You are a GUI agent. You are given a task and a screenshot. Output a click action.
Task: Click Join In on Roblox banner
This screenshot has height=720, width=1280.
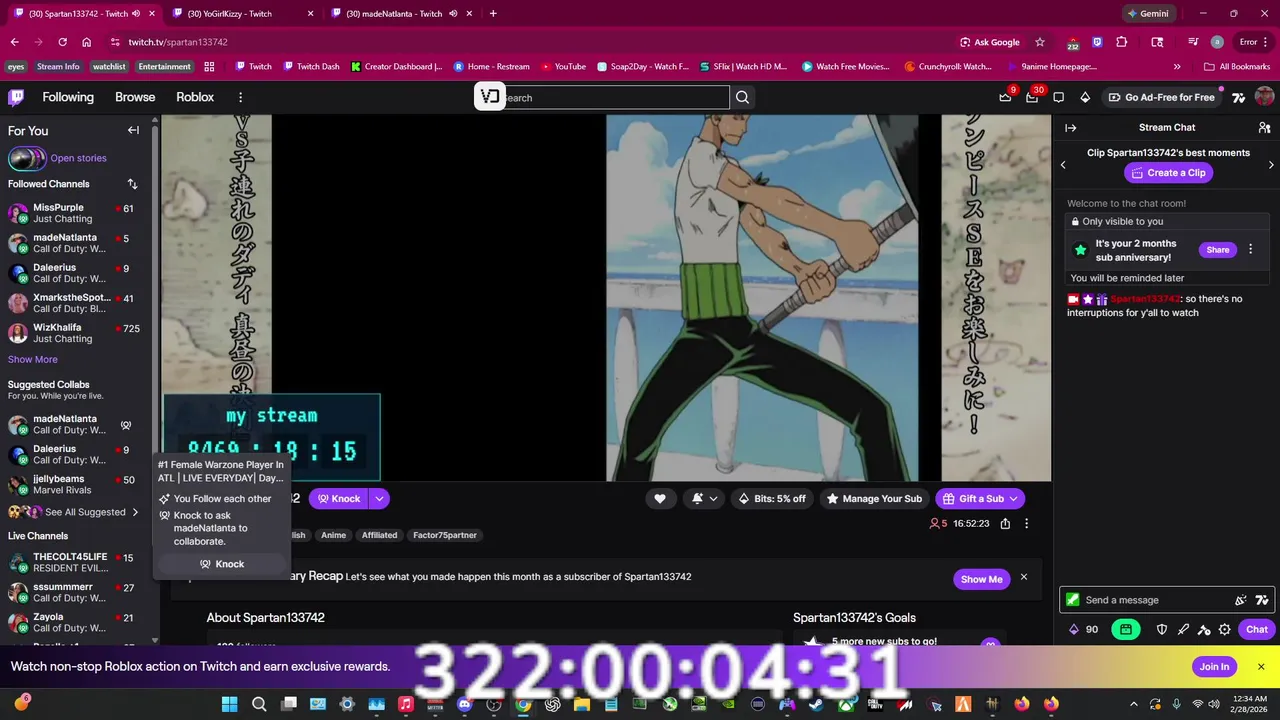coord(1214,667)
